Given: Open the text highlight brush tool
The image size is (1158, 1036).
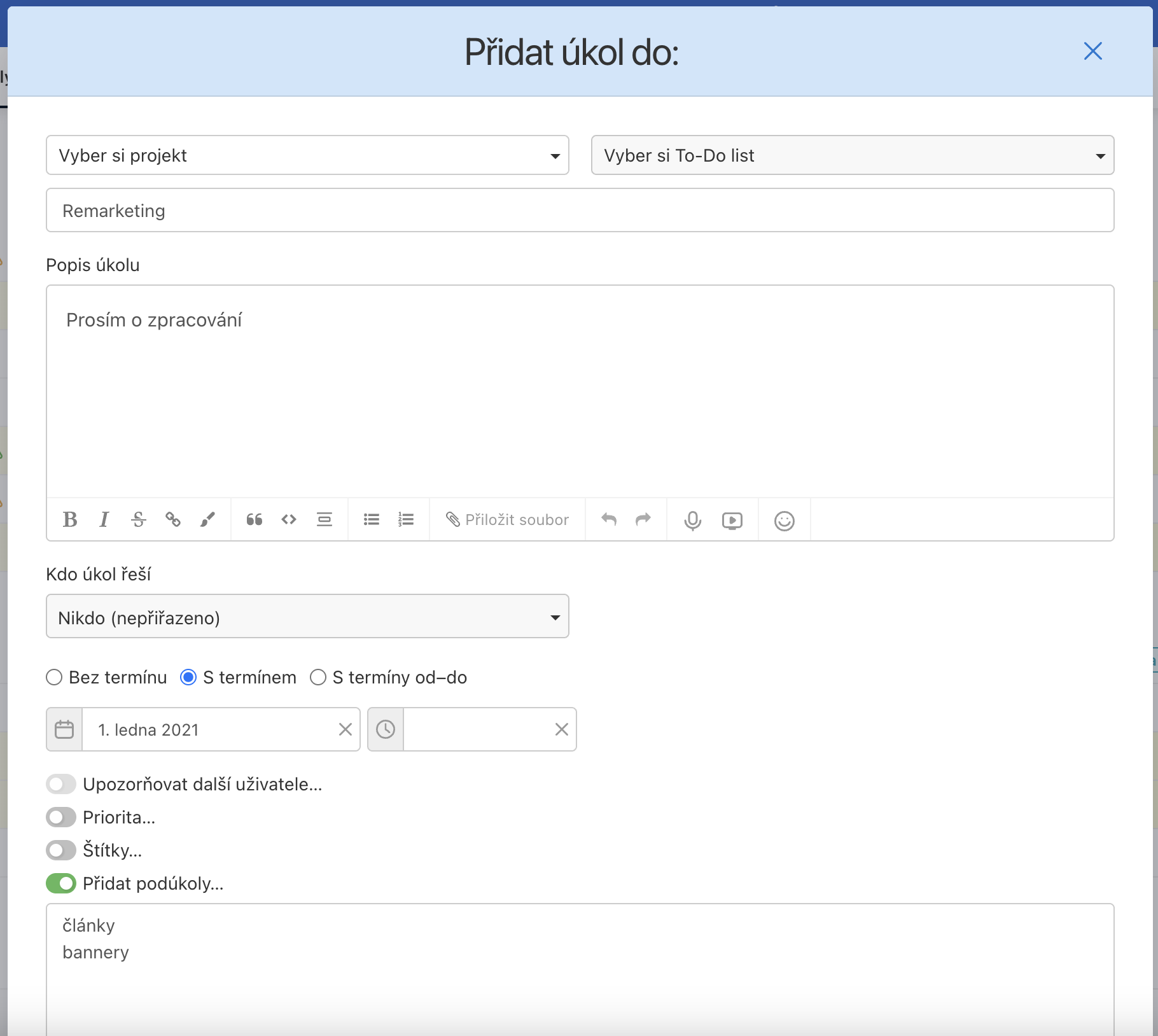Looking at the screenshot, I should click(x=207, y=520).
